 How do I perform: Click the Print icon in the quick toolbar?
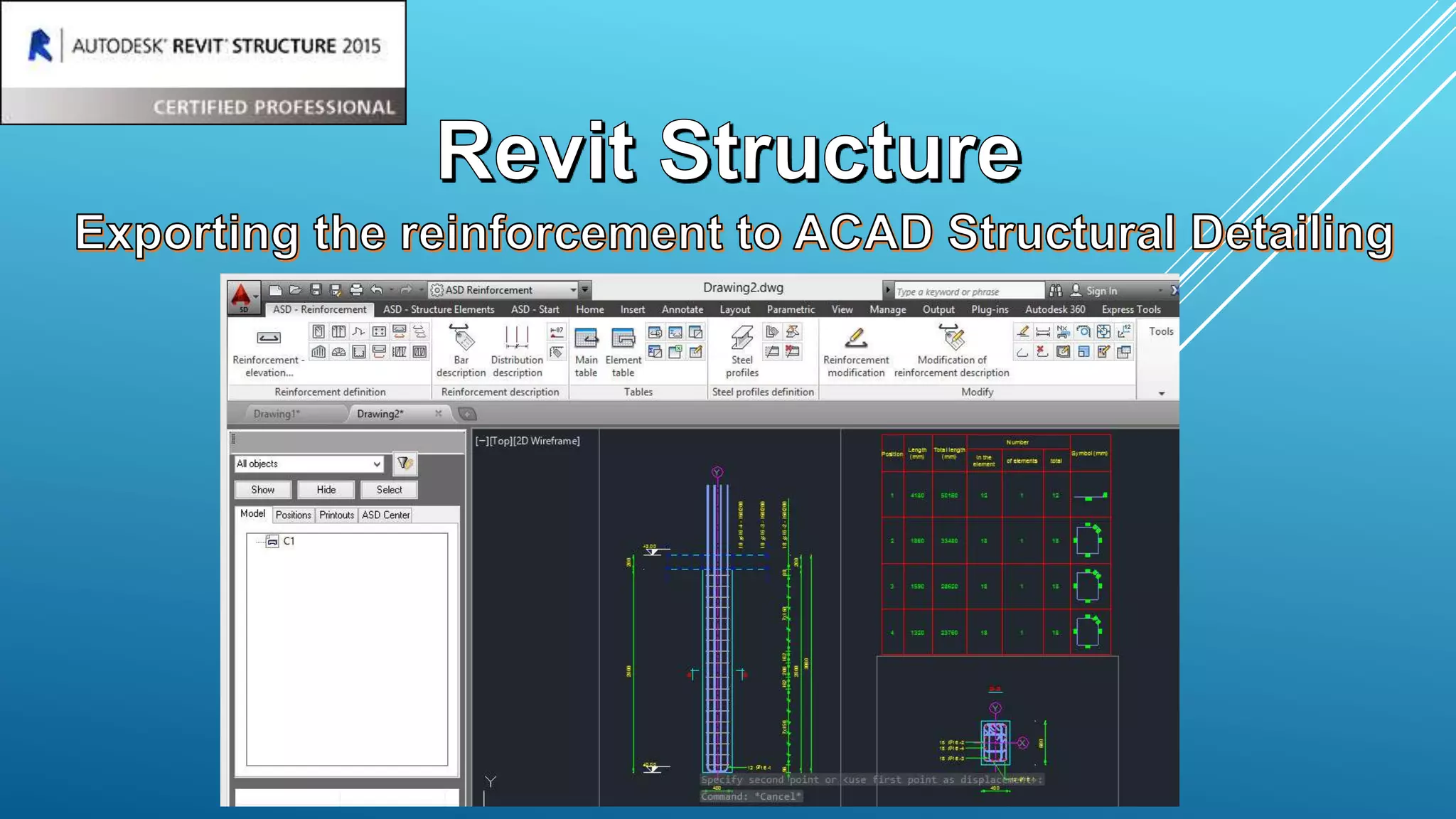[356, 290]
